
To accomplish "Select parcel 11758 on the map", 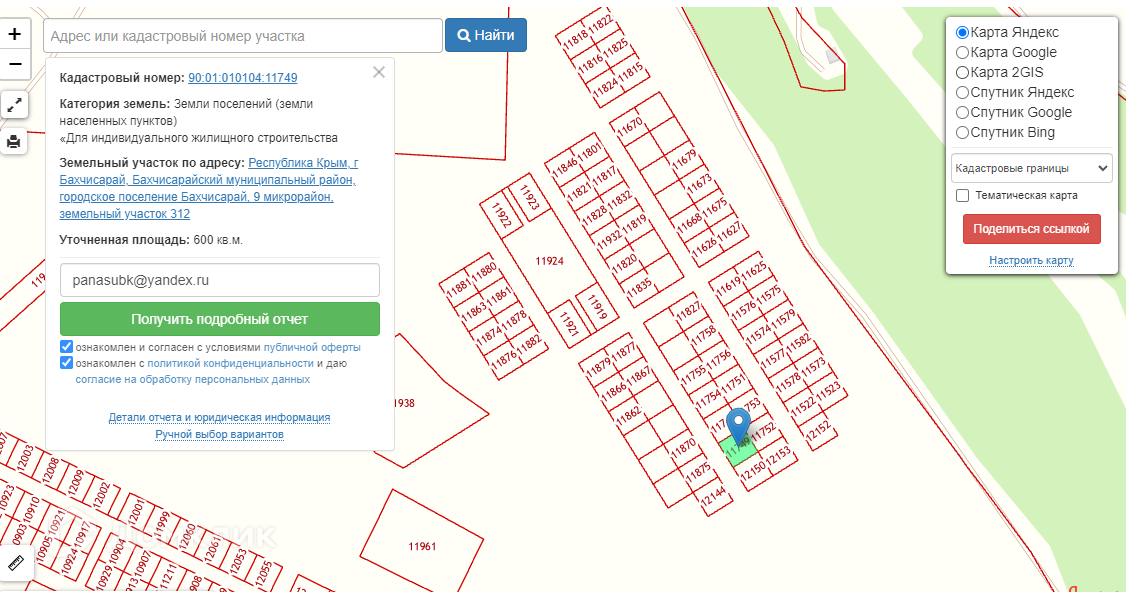I will tap(704, 335).
